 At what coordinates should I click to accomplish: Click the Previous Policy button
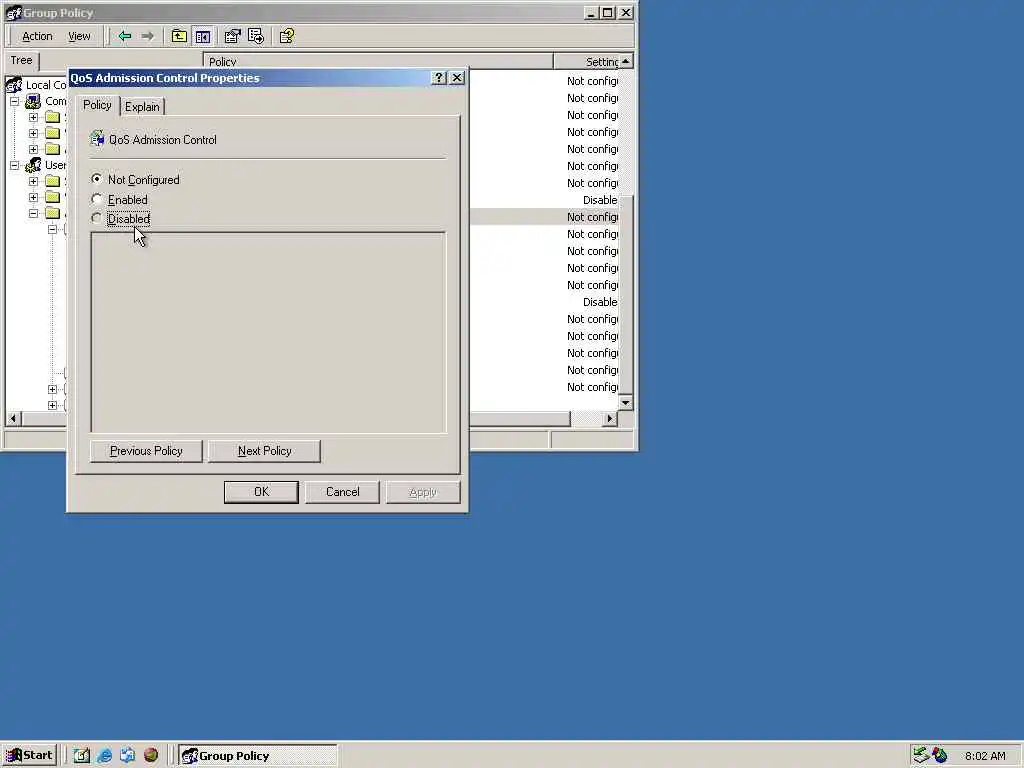(146, 451)
